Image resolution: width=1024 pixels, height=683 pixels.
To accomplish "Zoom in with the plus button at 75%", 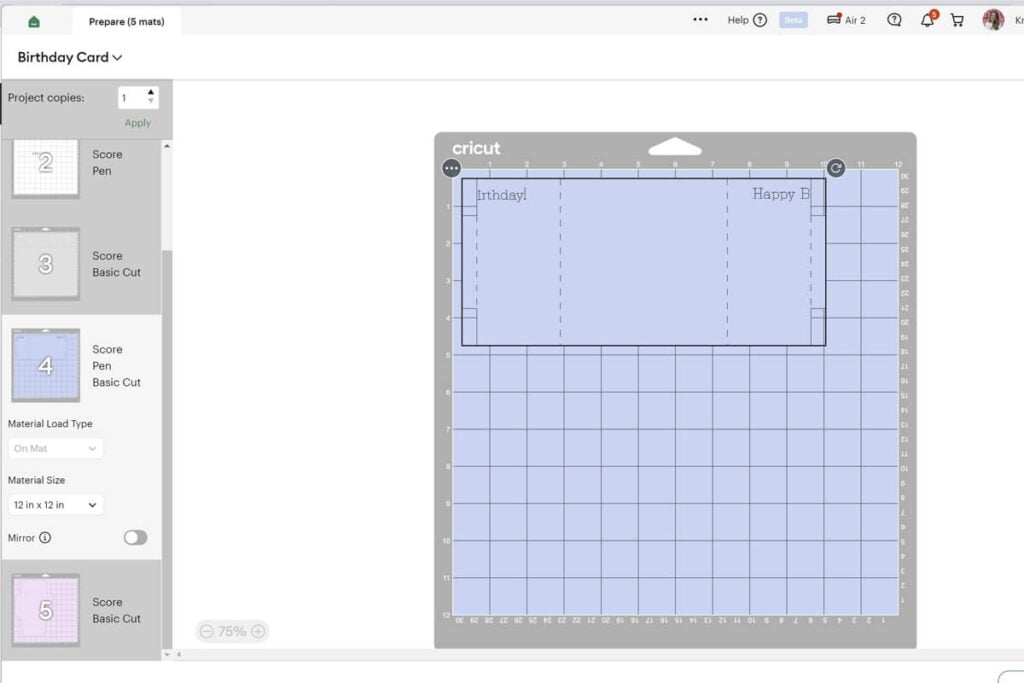I will click(258, 631).
